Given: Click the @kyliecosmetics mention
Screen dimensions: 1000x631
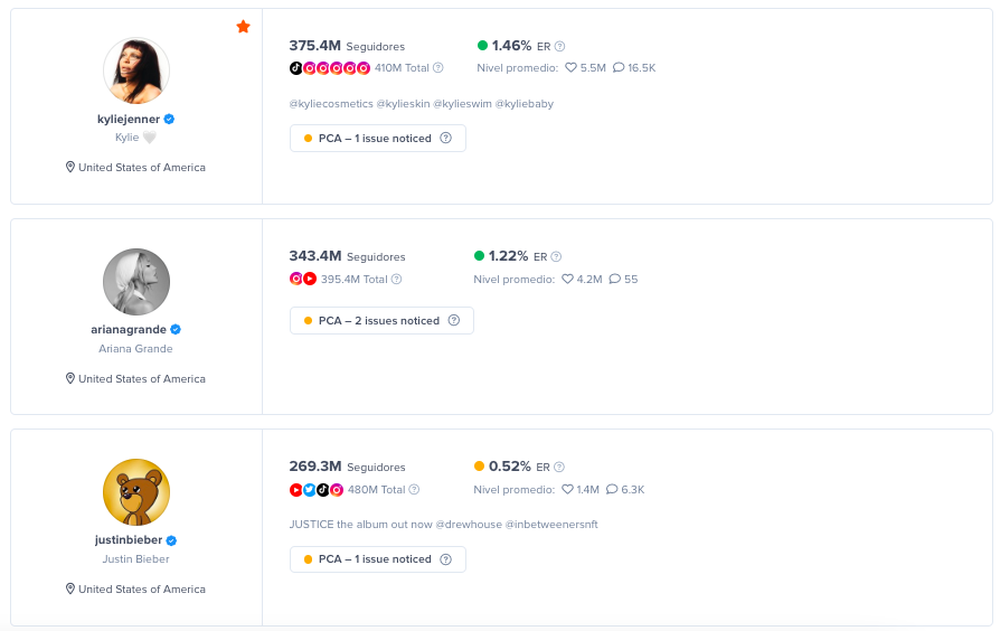Looking at the screenshot, I should tap(331, 103).
